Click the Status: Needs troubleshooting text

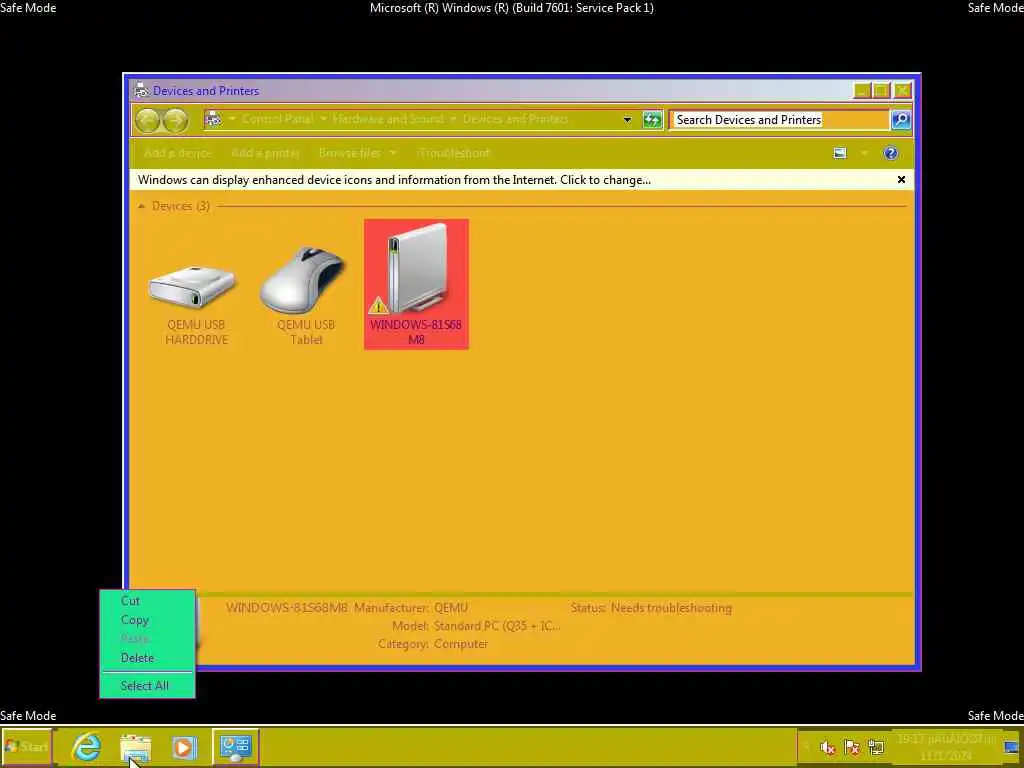click(651, 608)
